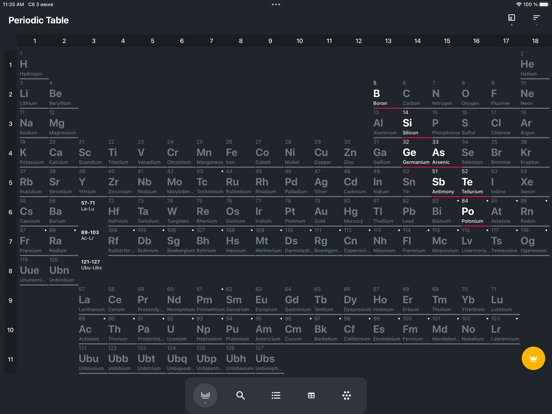Viewport: 552px width, 414px height.
Task: Select the Antimony element
Action: [x=446, y=182]
